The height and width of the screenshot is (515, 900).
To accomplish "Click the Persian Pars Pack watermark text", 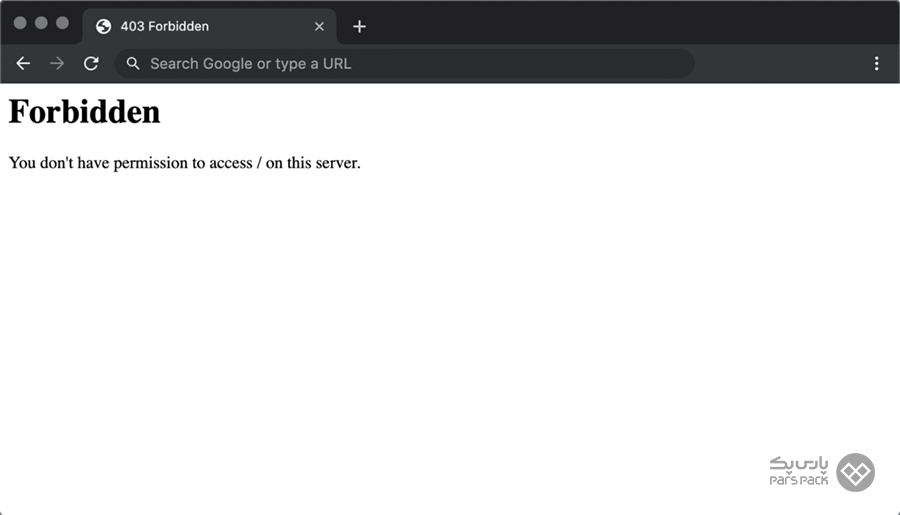I will click(799, 463).
